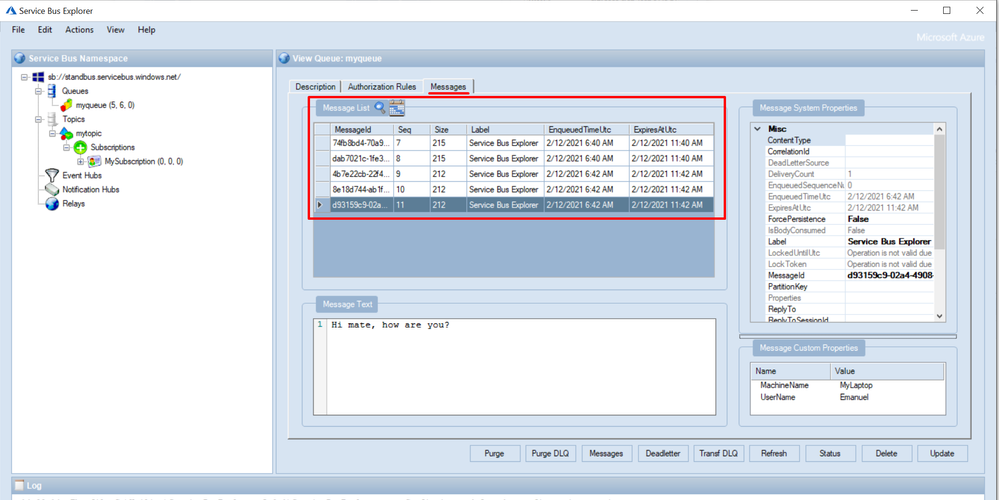The width and height of the screenshot is (999, 500).
Task: Click the Status button
Action: pyautogui.click(x=831, y=454)
